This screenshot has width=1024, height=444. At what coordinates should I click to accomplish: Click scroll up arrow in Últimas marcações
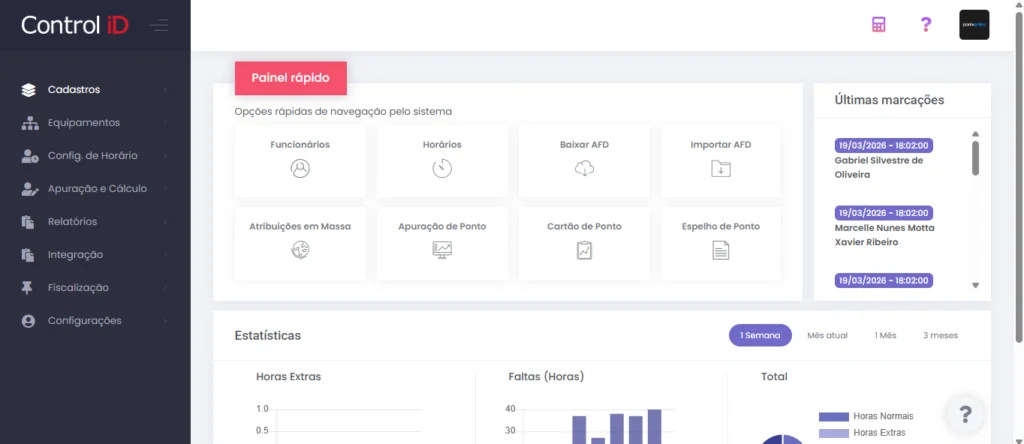(976, 134)
